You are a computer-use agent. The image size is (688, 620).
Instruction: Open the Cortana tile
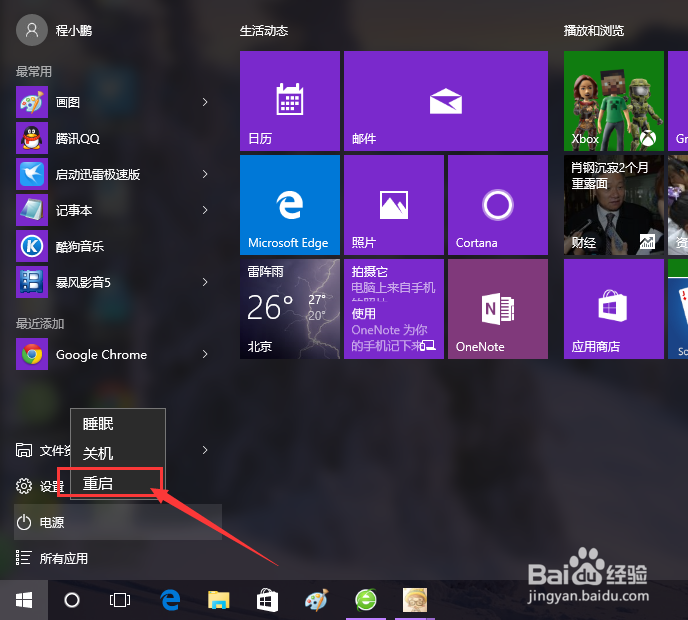[x=498, y=205]
